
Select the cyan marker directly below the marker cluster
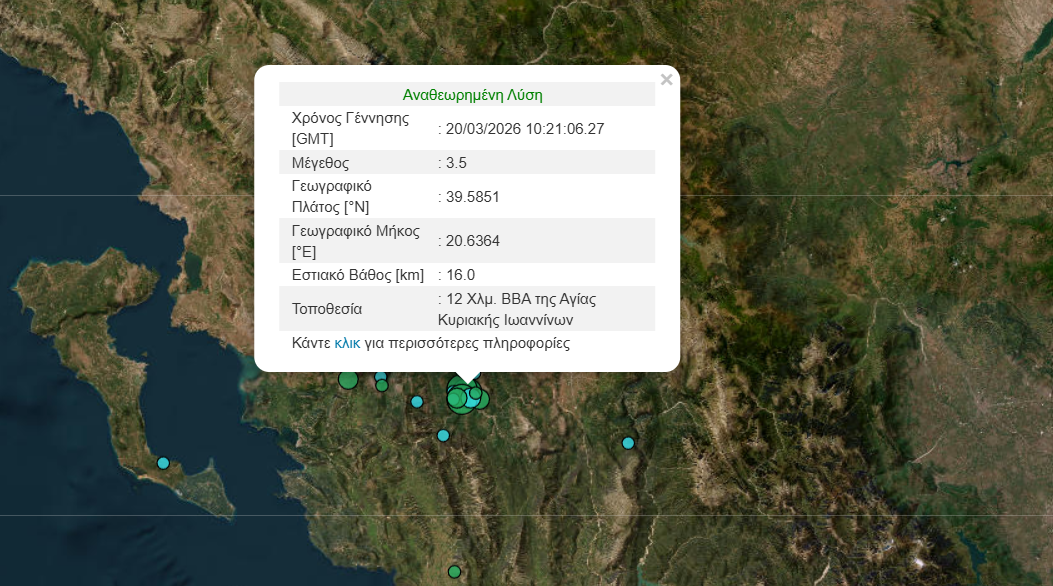pyautogui.click(x=443, y=435)
